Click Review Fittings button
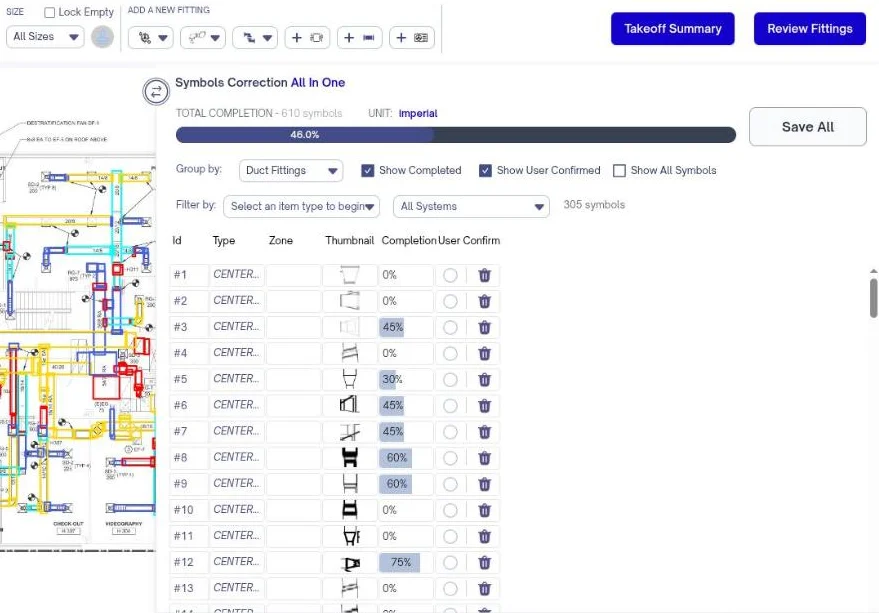The height and width of the screenshot is (613, 879). [809, 29]
